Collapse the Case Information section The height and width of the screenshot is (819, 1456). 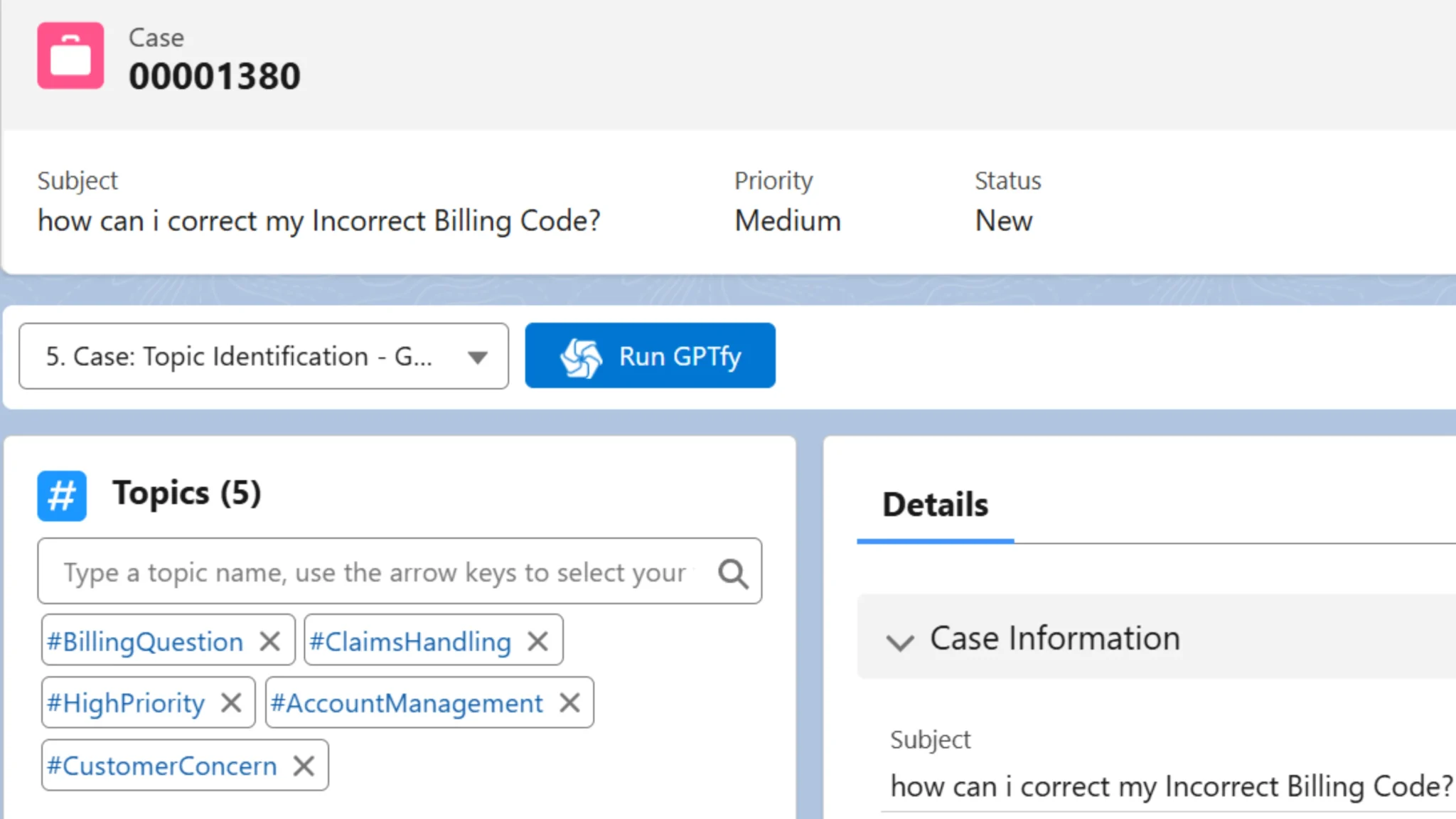click(901, 639)
